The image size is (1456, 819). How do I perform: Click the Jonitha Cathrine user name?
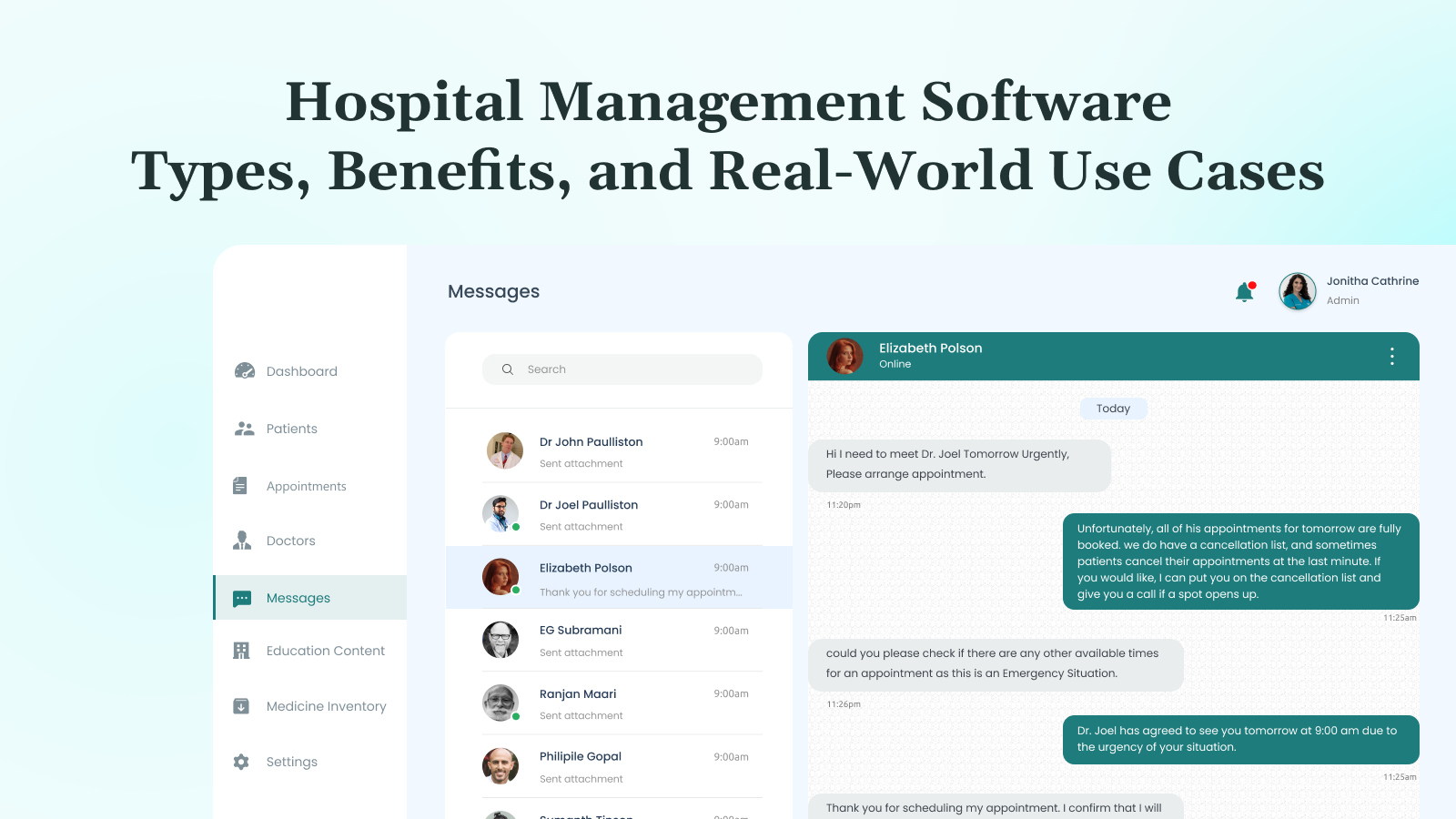pyautogui.click(x=1372, y=281)
